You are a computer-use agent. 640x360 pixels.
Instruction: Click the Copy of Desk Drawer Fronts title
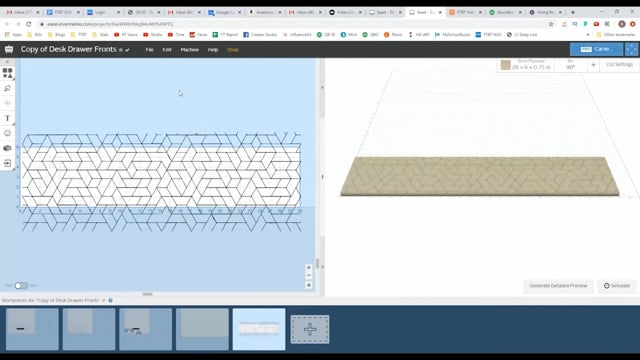69,49
